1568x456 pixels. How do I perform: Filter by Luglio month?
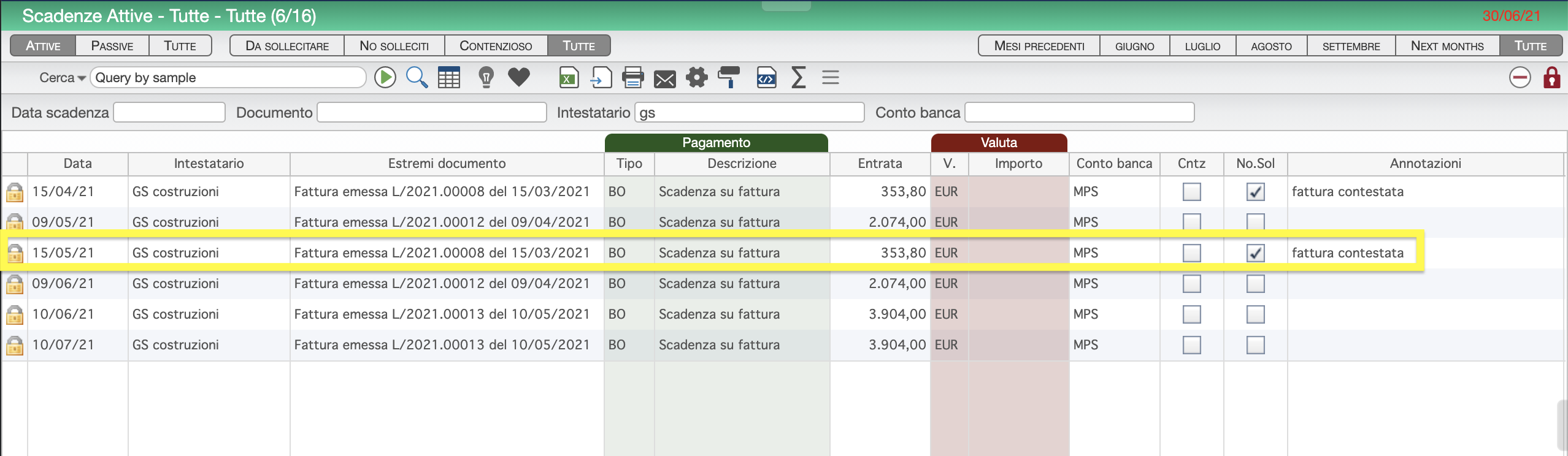point(1202,46)
